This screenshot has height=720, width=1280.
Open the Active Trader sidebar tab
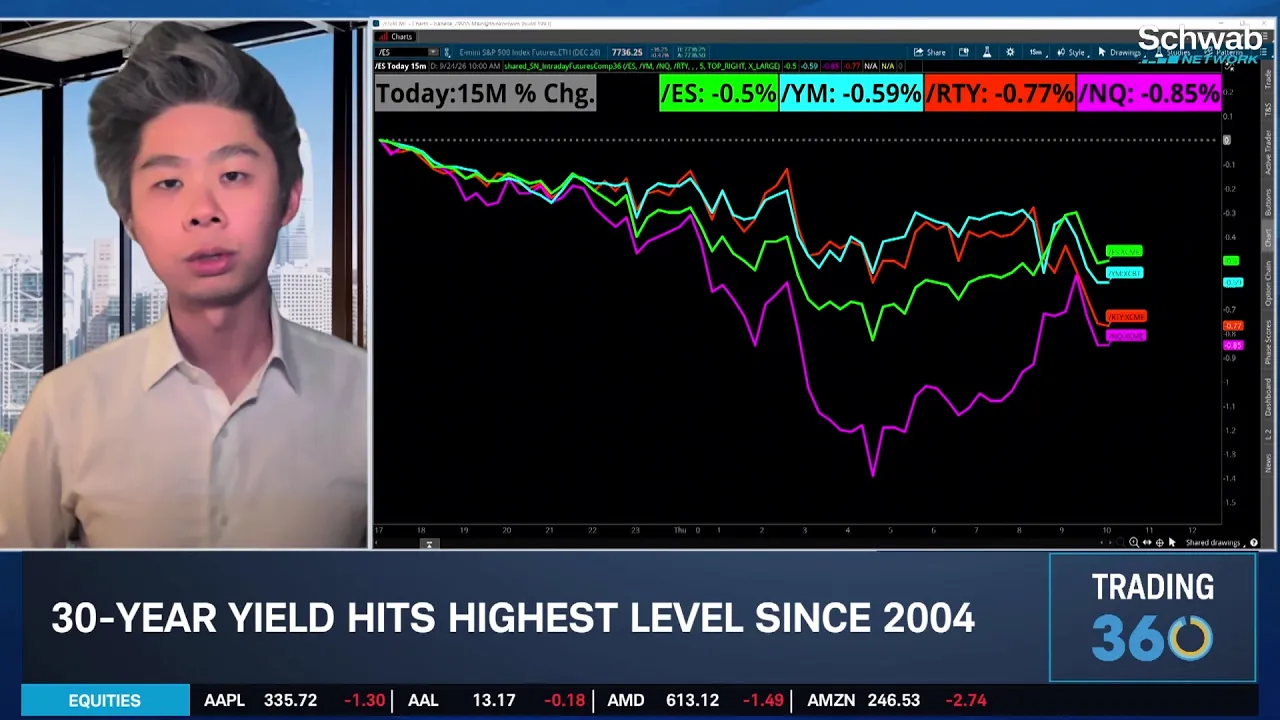coord(1268,151)
